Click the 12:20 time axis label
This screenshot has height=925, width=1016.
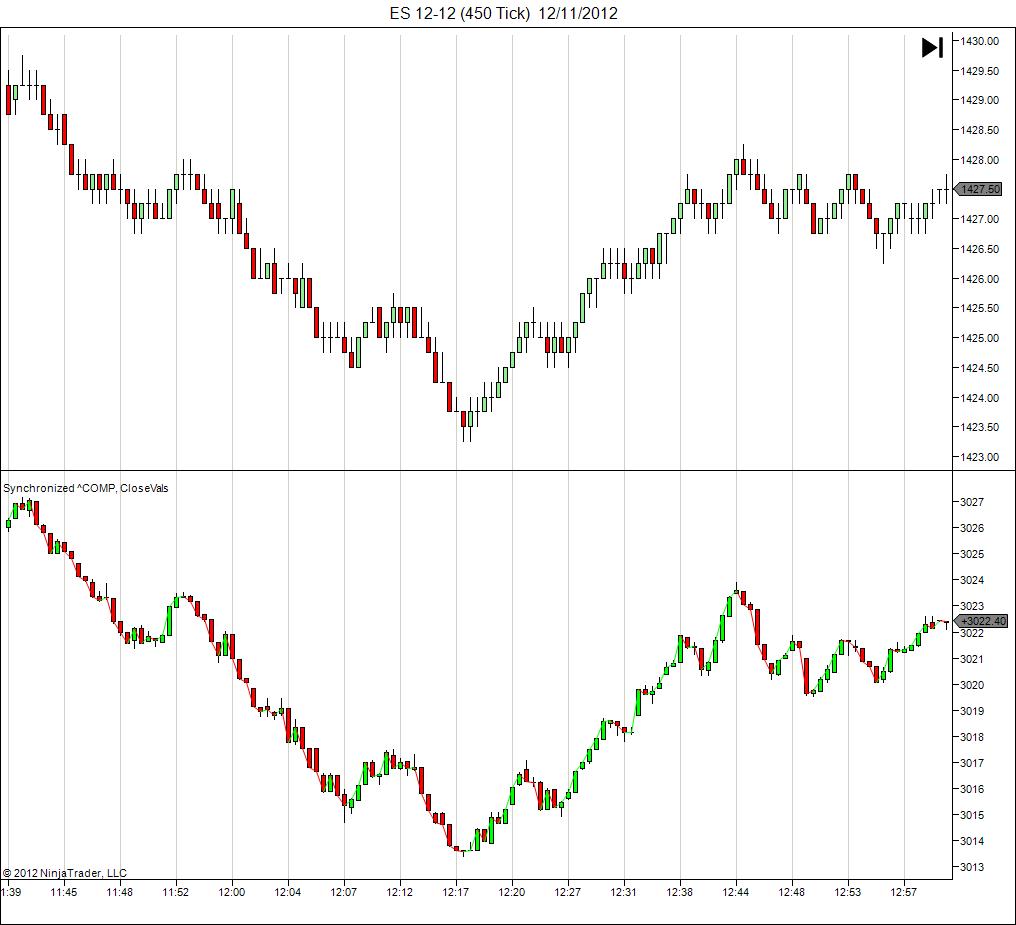coord(512,892)
